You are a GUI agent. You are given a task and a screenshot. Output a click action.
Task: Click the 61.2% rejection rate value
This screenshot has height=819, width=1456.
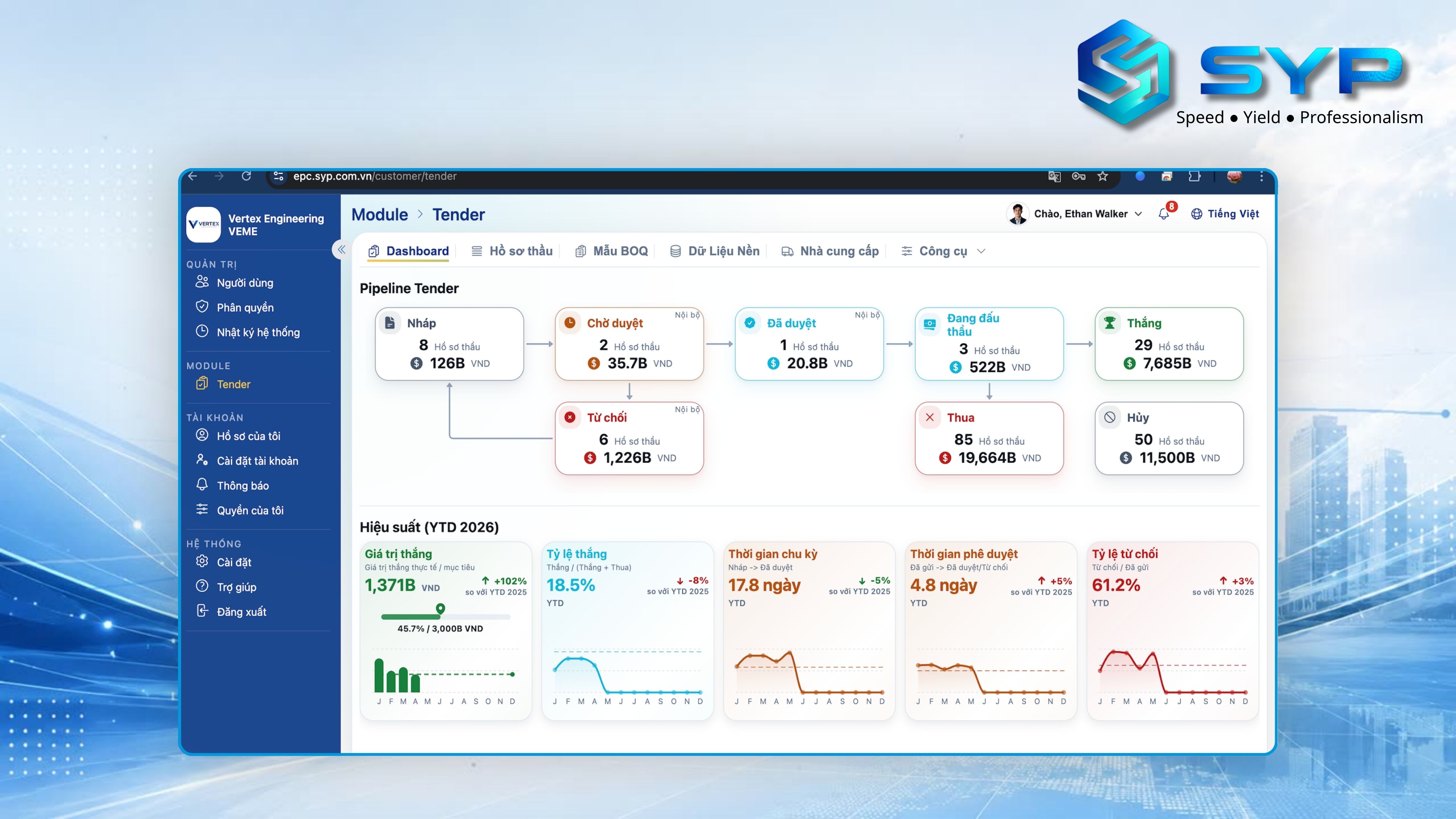click(x=1116, y=585)
